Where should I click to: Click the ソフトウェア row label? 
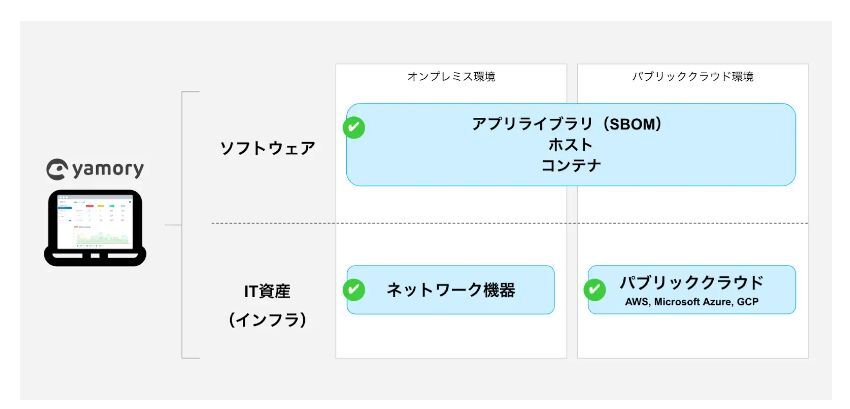point(268,148)
